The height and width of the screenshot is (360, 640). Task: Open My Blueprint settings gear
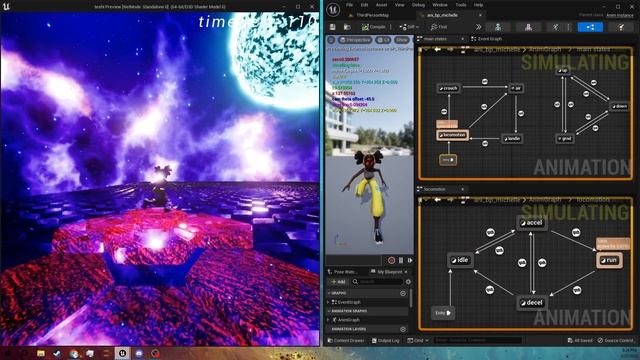pyautogui.click(x=408, y=282)
